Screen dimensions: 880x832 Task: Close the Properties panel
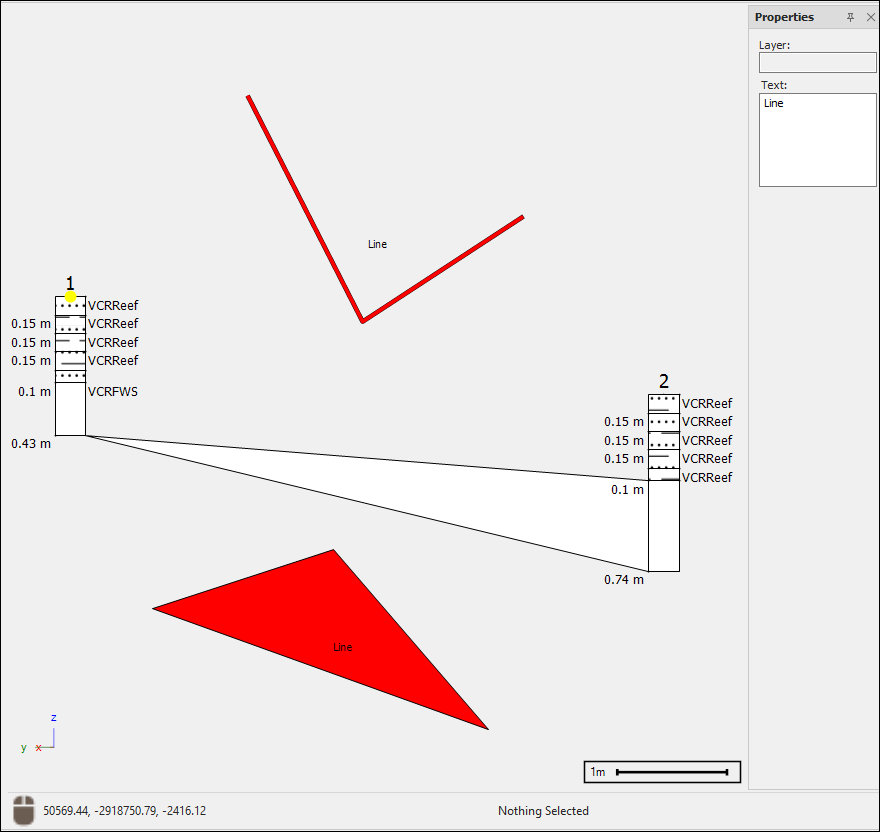point(870,17)
